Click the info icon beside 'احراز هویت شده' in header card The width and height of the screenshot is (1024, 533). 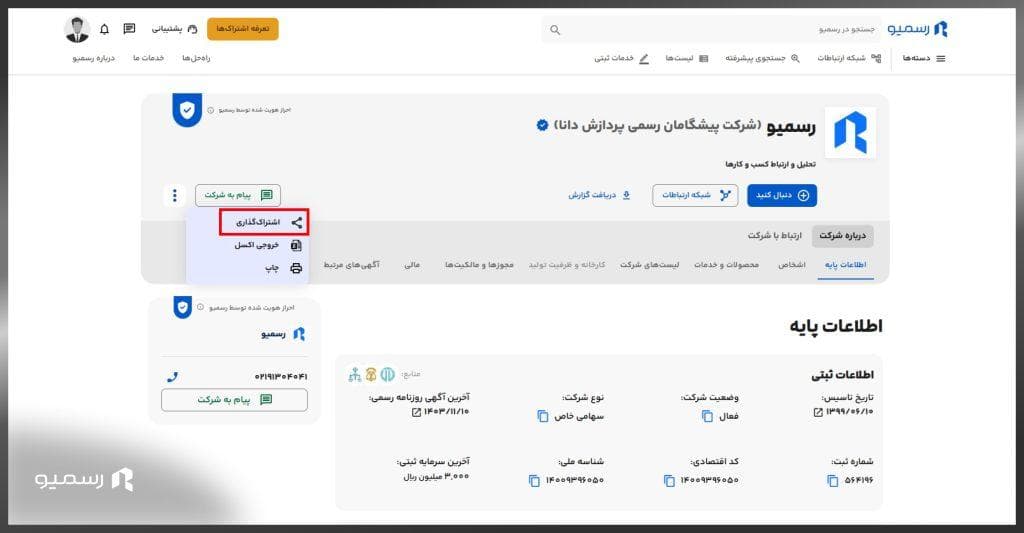point(210,110)
